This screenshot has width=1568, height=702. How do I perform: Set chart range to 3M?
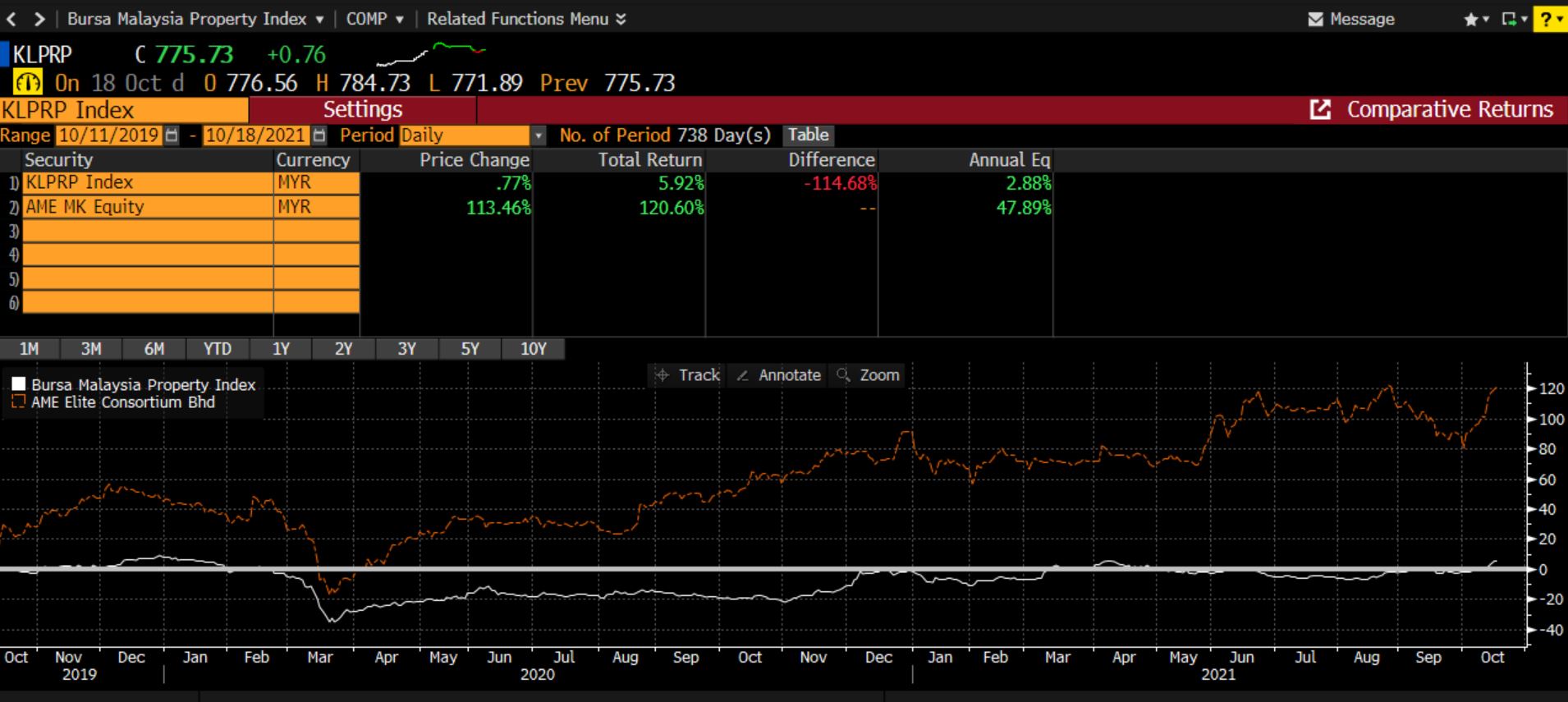tap(91, 349)
